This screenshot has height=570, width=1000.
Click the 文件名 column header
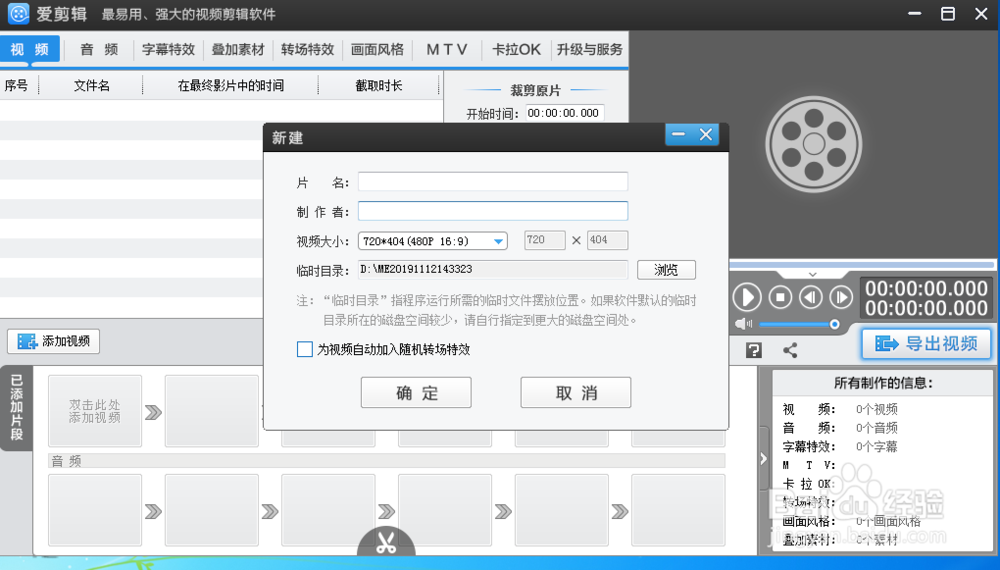(91, 85)
